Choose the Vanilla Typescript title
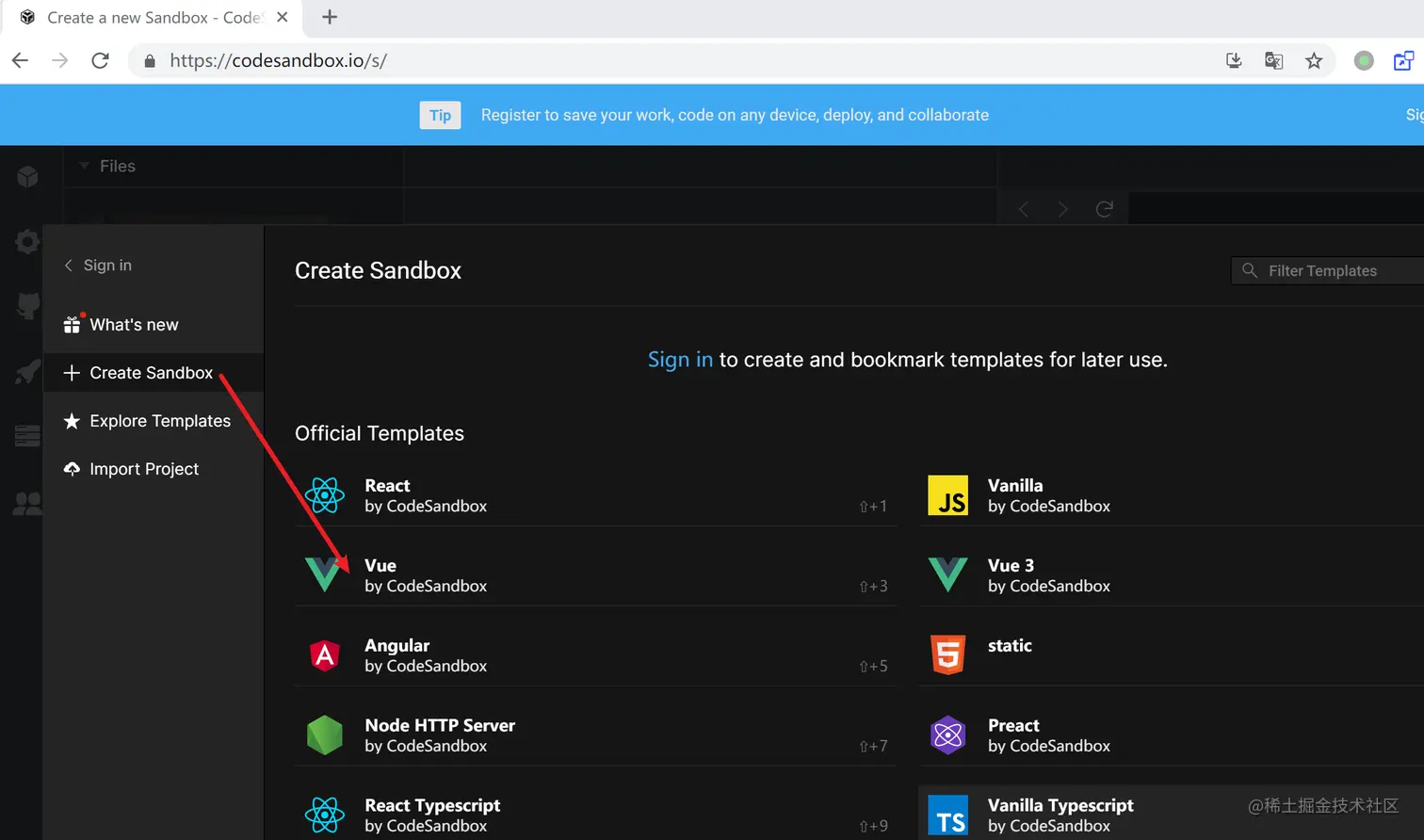This screenshot has width=1424, height=840. pyautogui.click(x=1060, y=806)
